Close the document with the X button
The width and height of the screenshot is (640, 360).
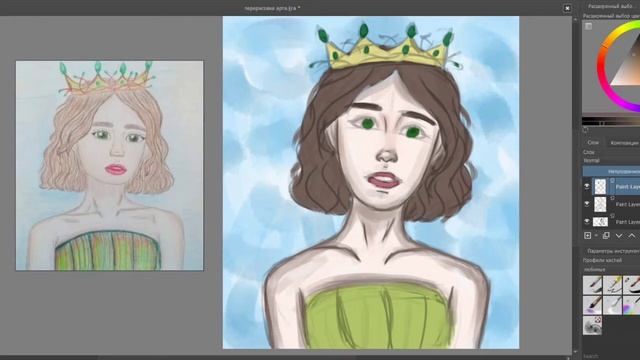567,8
